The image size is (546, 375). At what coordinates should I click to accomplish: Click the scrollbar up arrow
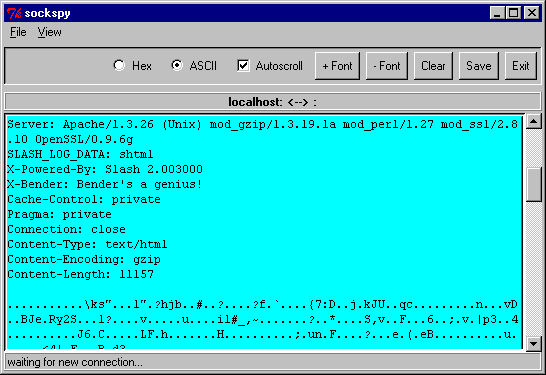pos(533,121)
